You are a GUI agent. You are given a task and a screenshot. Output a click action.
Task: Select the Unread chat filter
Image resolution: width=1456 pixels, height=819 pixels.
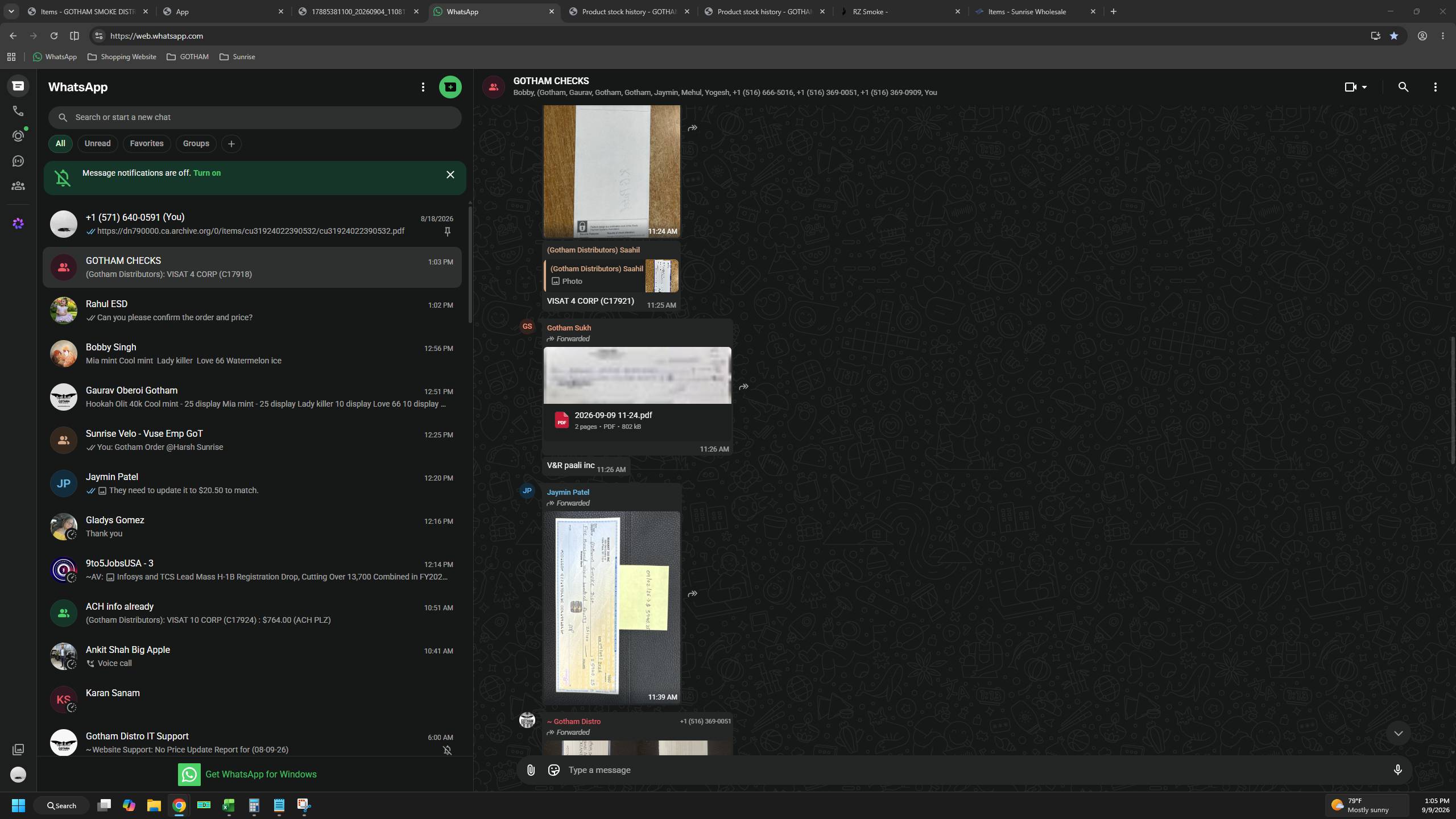tap(97, 143)
